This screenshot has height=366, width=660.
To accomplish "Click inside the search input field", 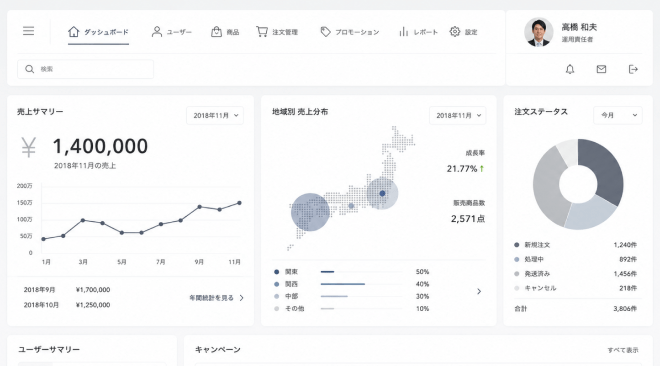I will (85, 69).
